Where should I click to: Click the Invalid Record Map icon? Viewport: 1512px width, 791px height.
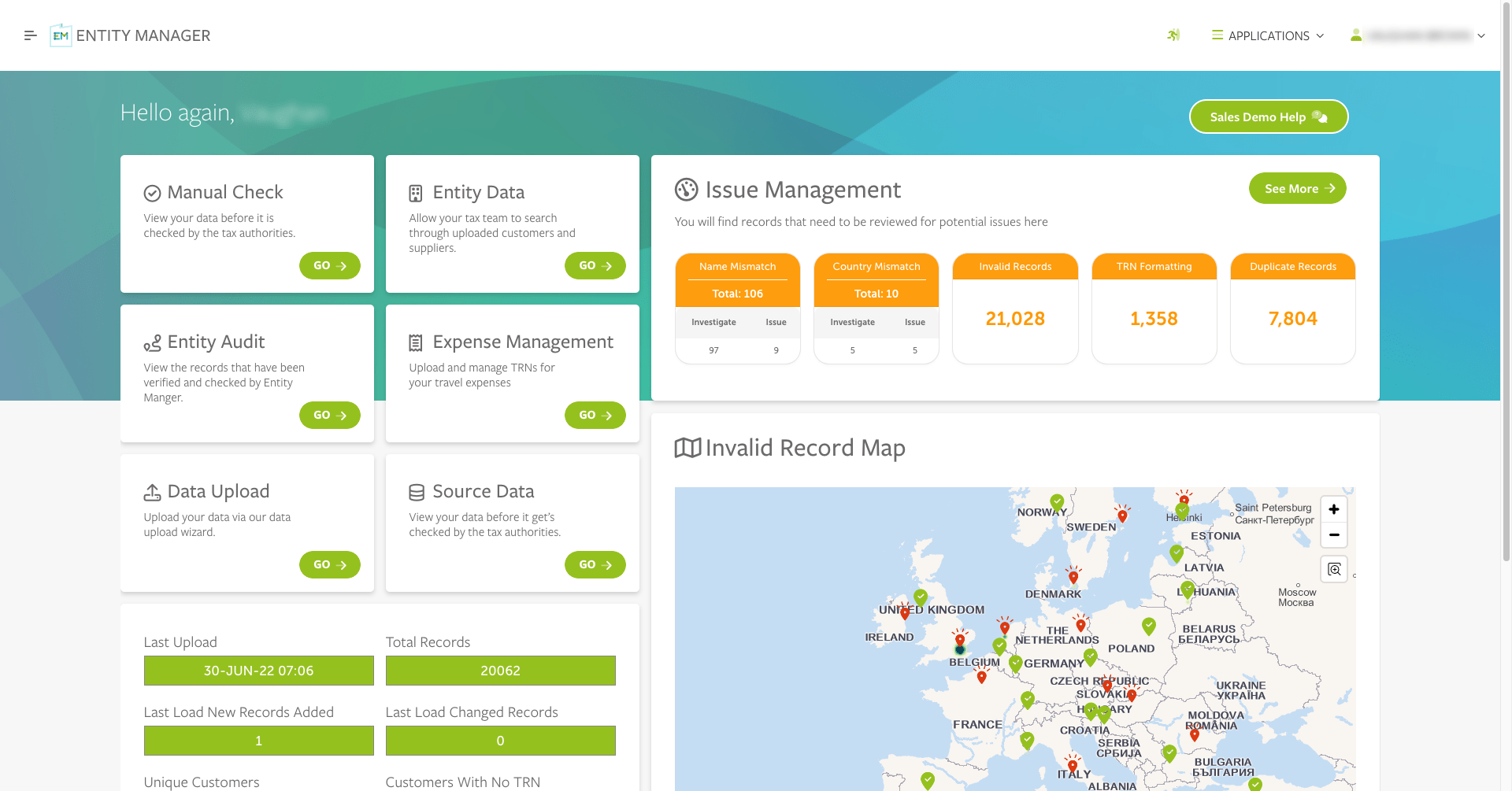click(687, 448)
